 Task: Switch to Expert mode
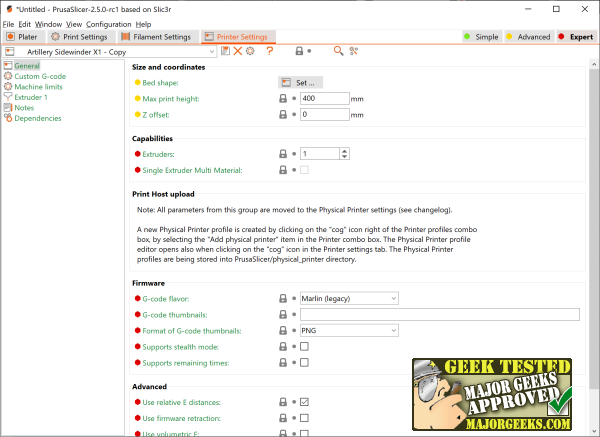pos(576,37)
